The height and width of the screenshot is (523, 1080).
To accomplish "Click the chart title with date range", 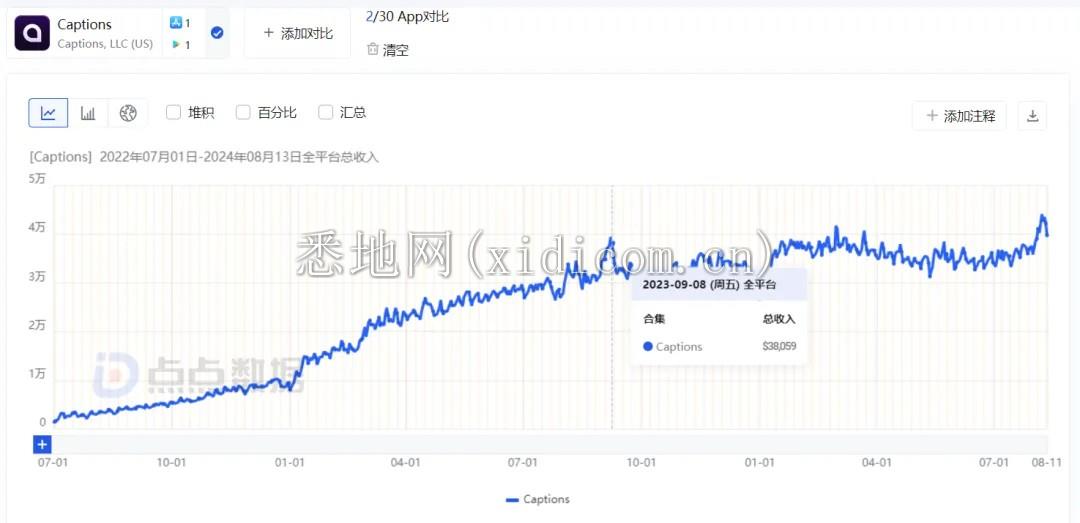I will point(204,157).
